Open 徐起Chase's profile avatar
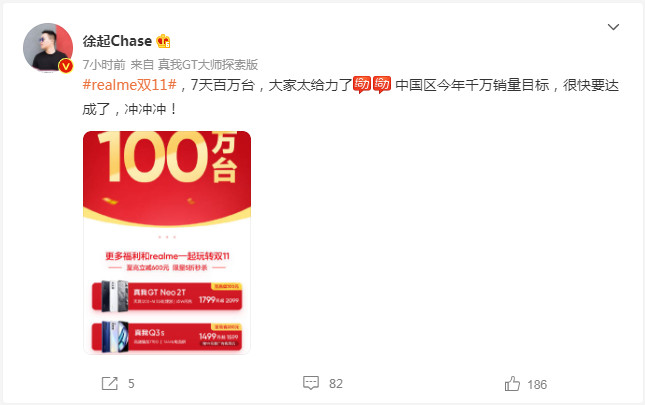Screen dimensions: 645x405 (48, 48)
